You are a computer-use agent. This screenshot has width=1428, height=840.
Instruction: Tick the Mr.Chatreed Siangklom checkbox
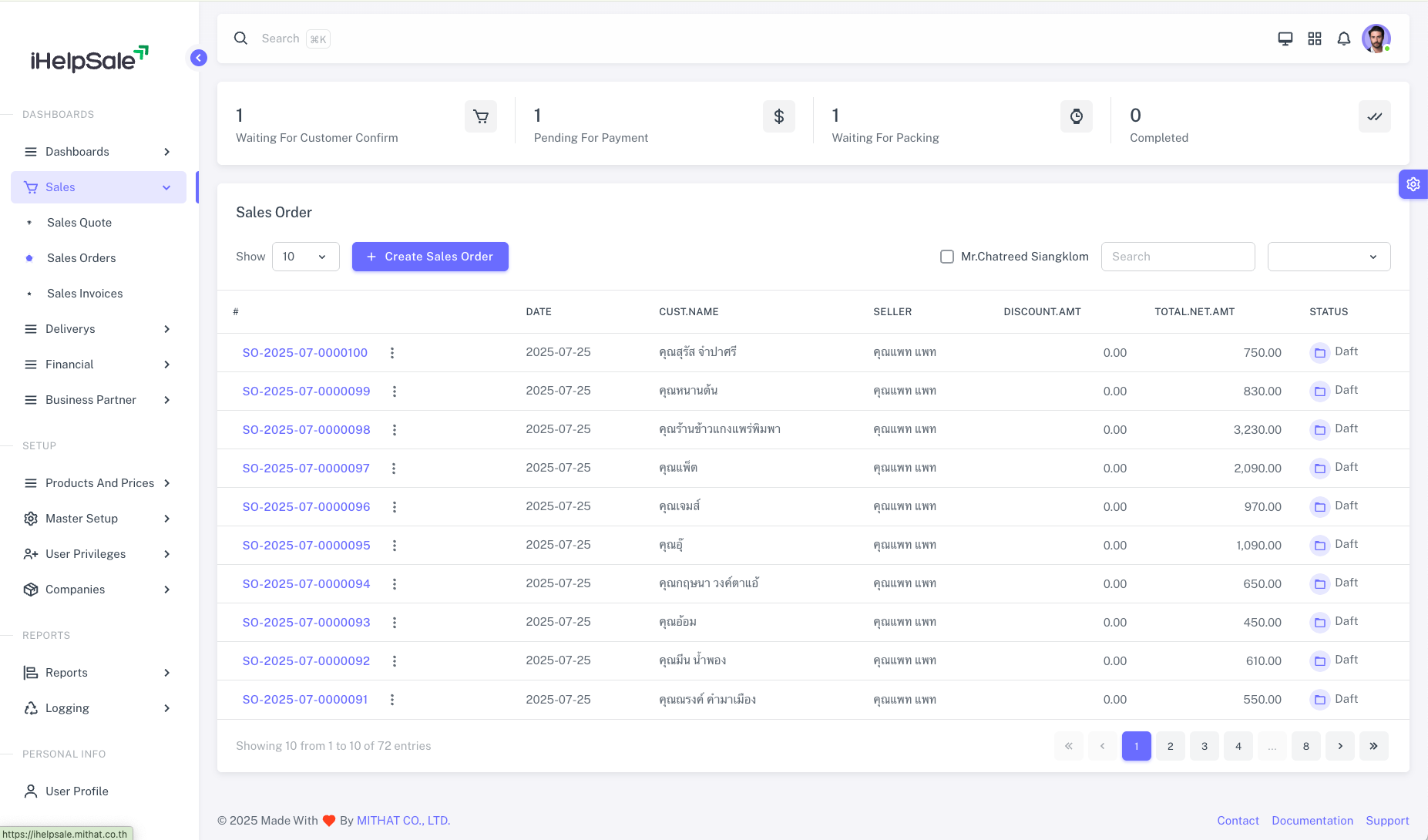[946, 257]
